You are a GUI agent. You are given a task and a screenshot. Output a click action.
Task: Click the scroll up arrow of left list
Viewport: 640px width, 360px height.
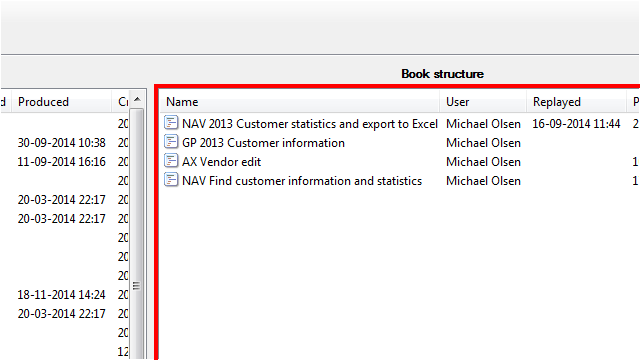click(137, 99)
